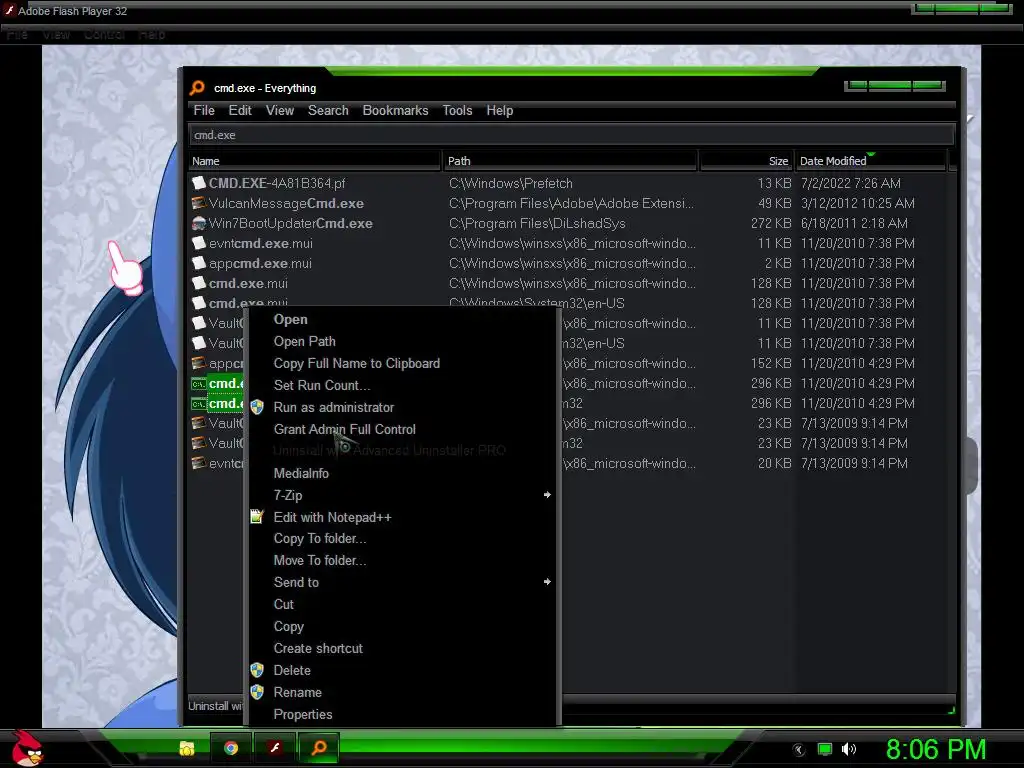This screenshot has width=1024, height=768.
Task: Click date 7/2/2022 7:26 AM
Action: click(850, 184)
